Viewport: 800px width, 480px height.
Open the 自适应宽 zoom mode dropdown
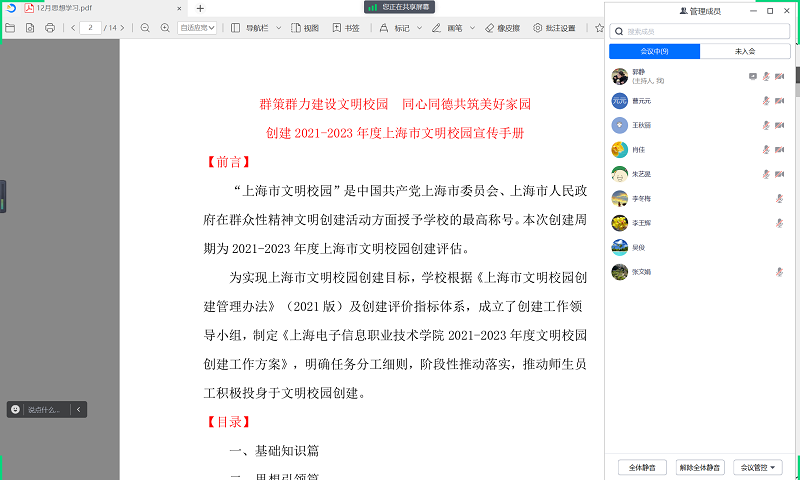click(x=197, y=28)
